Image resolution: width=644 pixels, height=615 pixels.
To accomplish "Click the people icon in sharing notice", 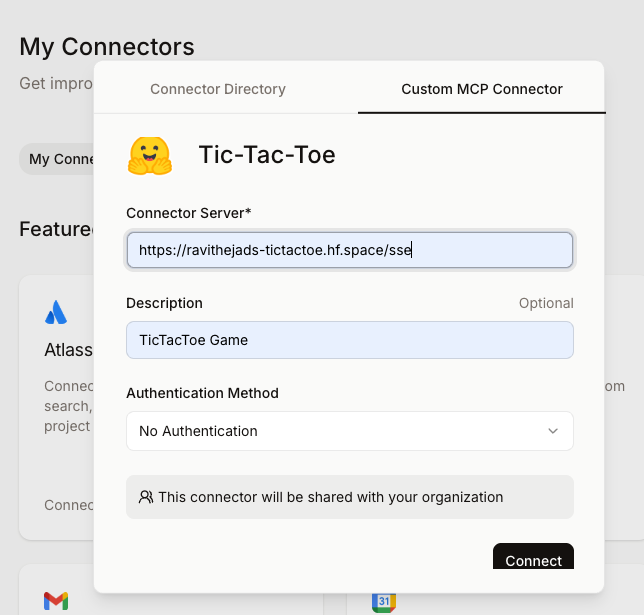I will tap(146, 497).
